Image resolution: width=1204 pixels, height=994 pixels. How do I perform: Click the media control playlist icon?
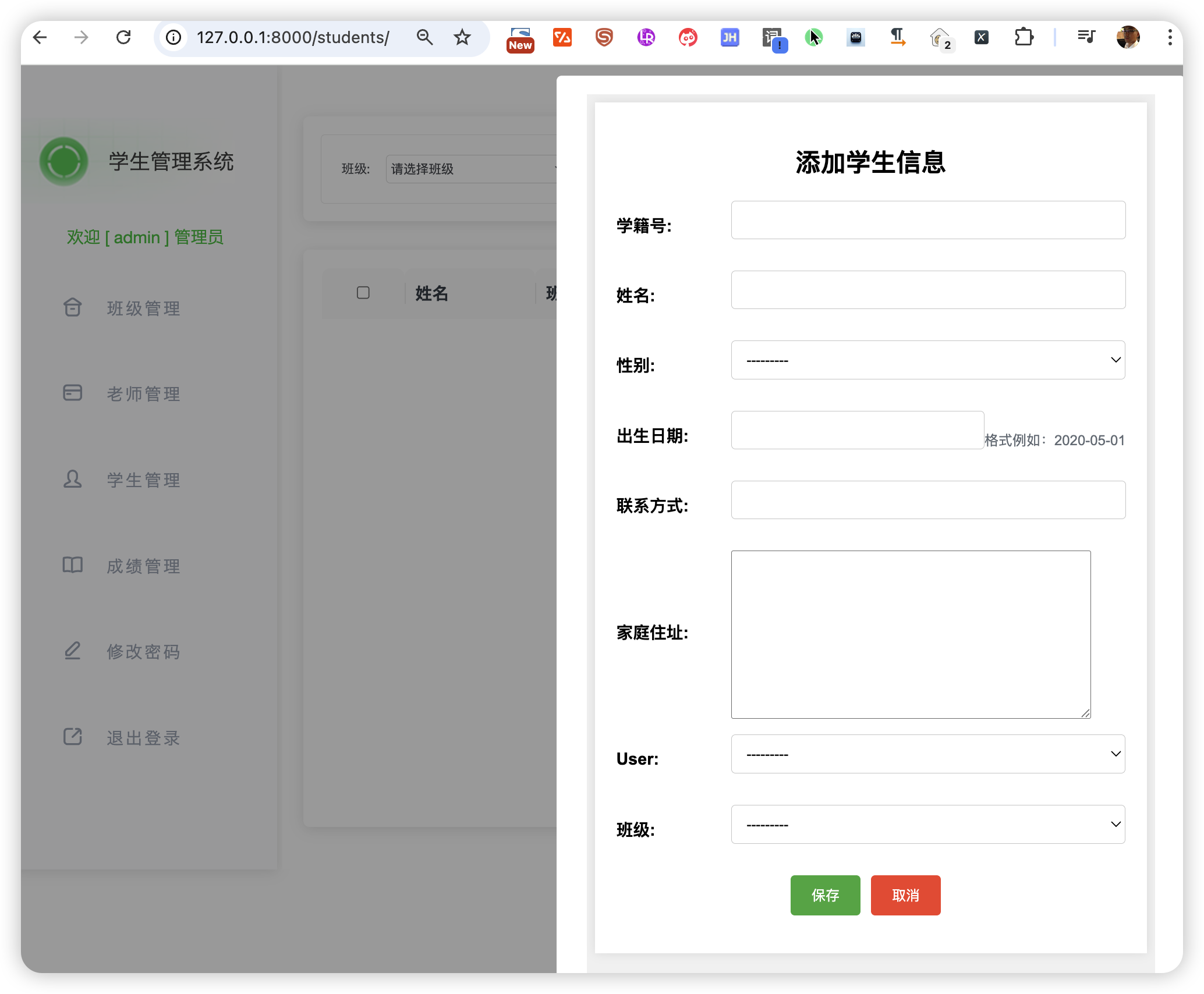coord(1086,38)
